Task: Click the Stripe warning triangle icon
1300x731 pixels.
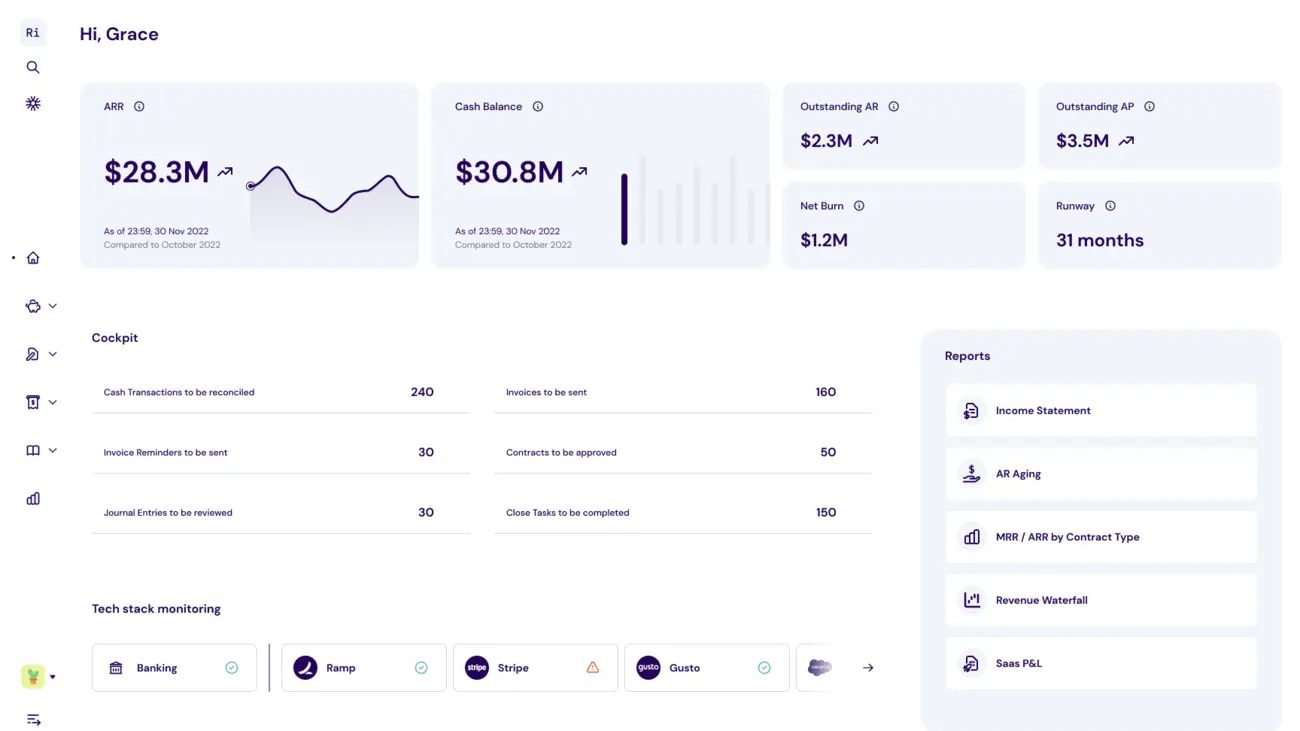Action: click(593, 668)
